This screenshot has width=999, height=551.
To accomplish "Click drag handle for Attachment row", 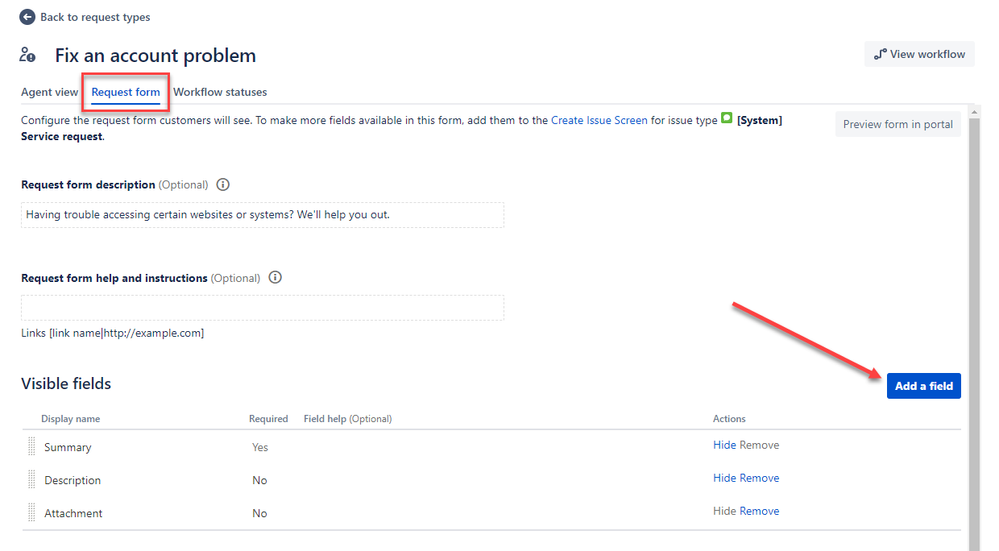I will coord(31,513).
